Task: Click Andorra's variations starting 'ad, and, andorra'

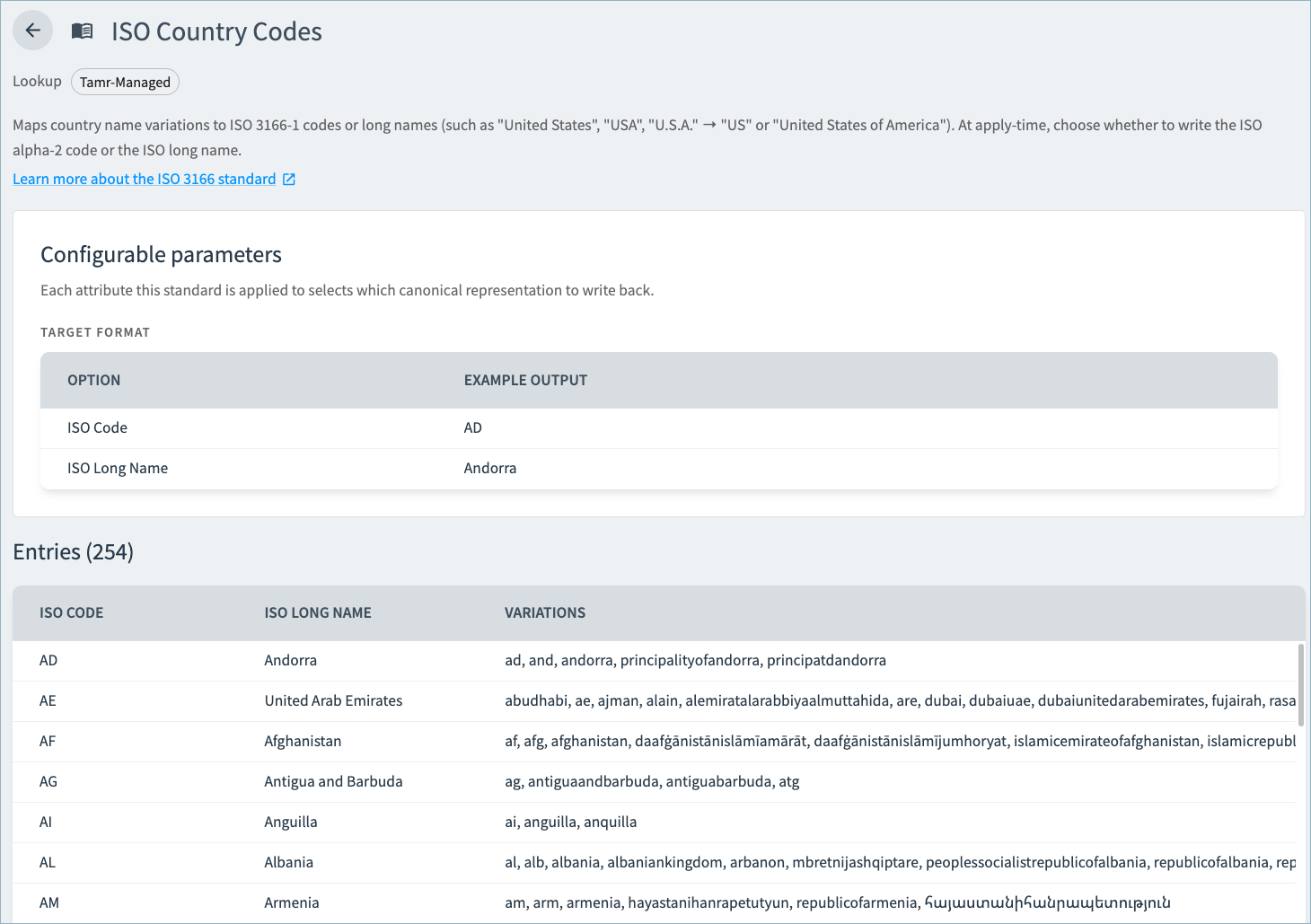Action: coord(695,660)
